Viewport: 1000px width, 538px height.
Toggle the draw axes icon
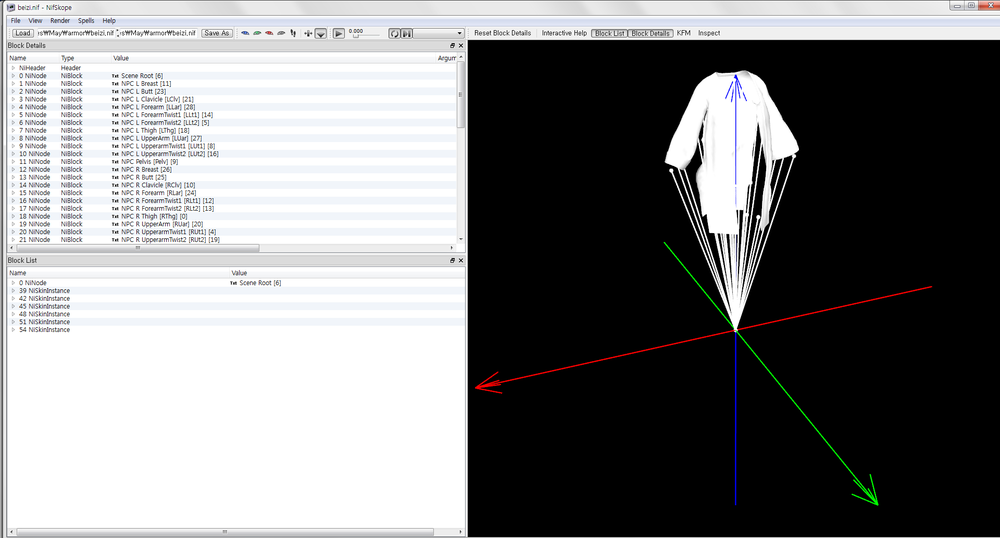click(308, 33)
